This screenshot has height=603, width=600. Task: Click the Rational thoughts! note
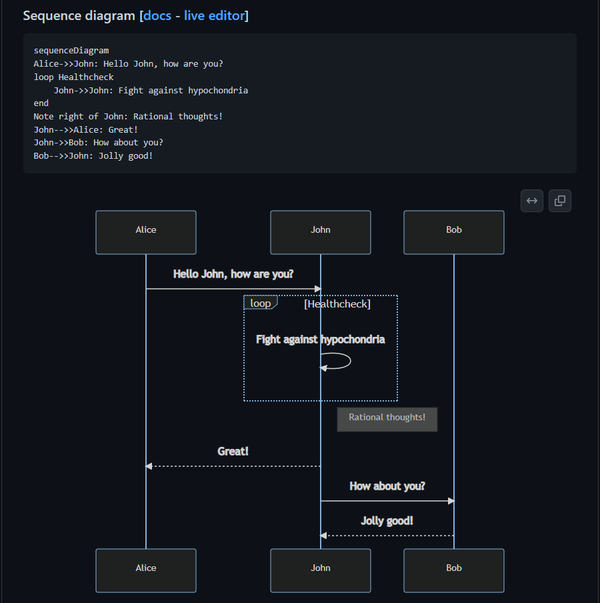pos(387,418)
